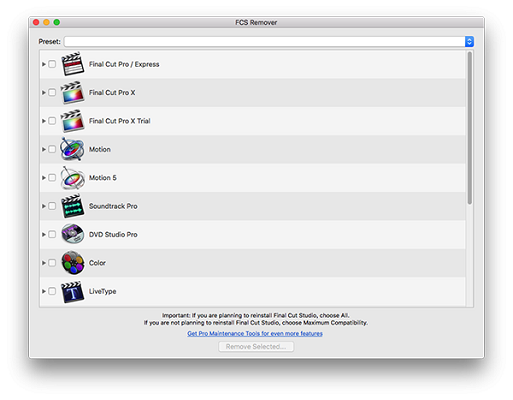
Task: Select the Motion 5 label
Action: pos(103,178)
